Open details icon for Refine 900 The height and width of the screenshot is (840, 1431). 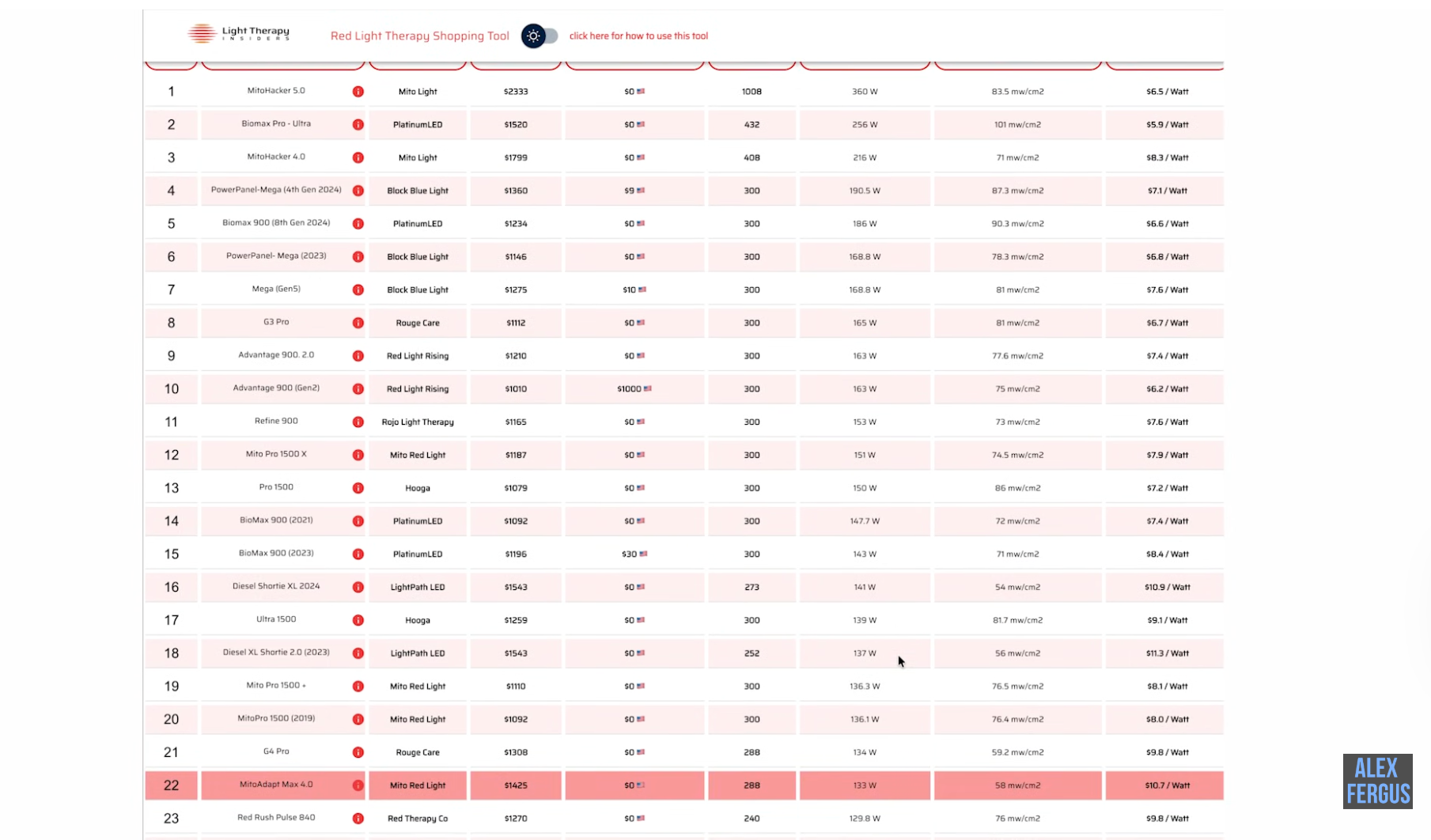358,422
